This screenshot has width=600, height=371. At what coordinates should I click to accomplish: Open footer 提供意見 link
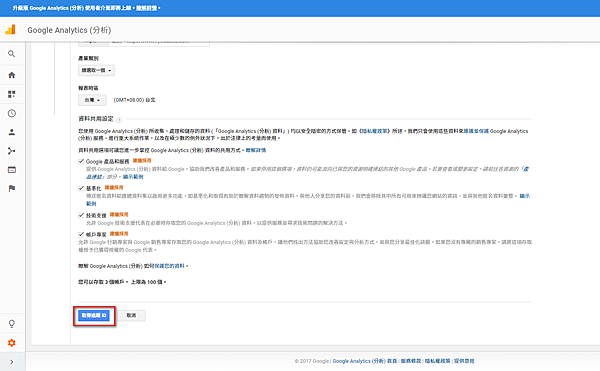coord(464,361)
